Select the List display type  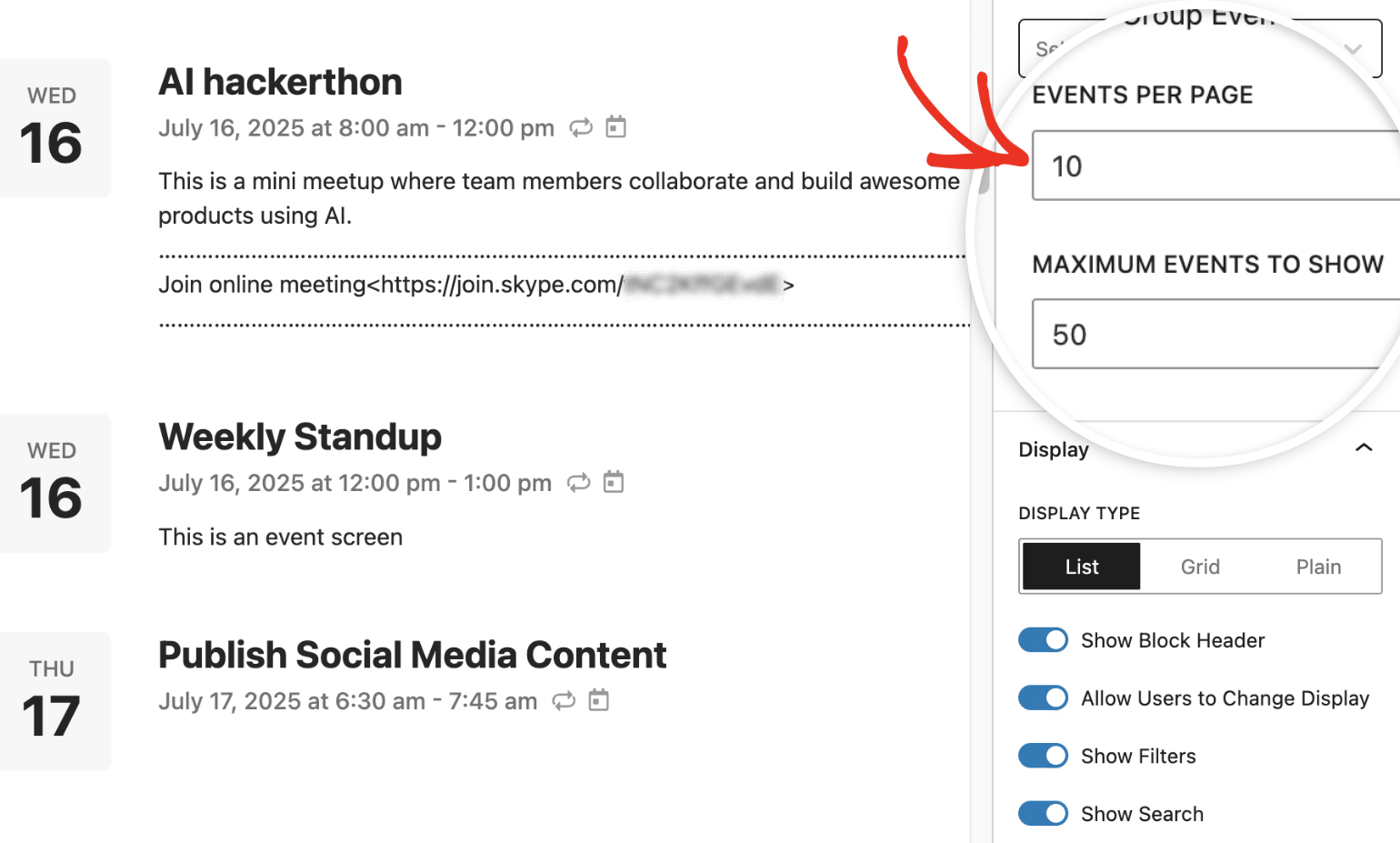[1082, 567]
